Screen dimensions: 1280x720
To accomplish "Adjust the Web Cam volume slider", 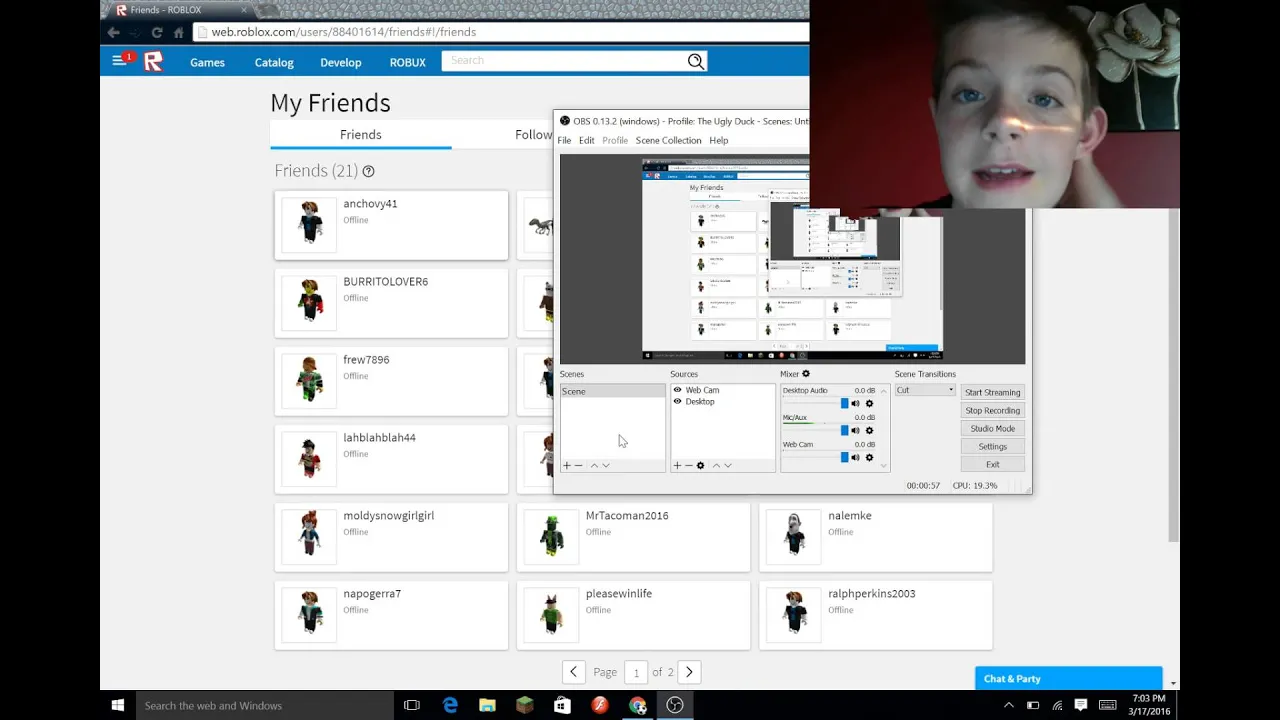I will (x=844, y=458).
